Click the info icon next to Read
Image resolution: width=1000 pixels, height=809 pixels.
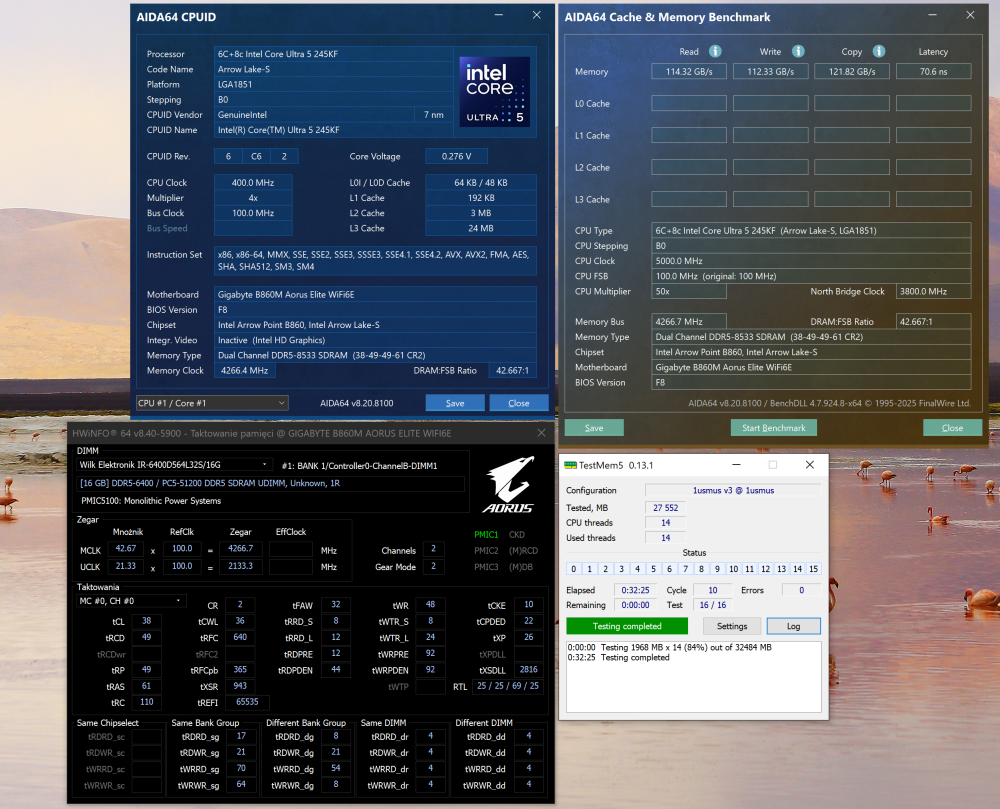pos(715,51)
